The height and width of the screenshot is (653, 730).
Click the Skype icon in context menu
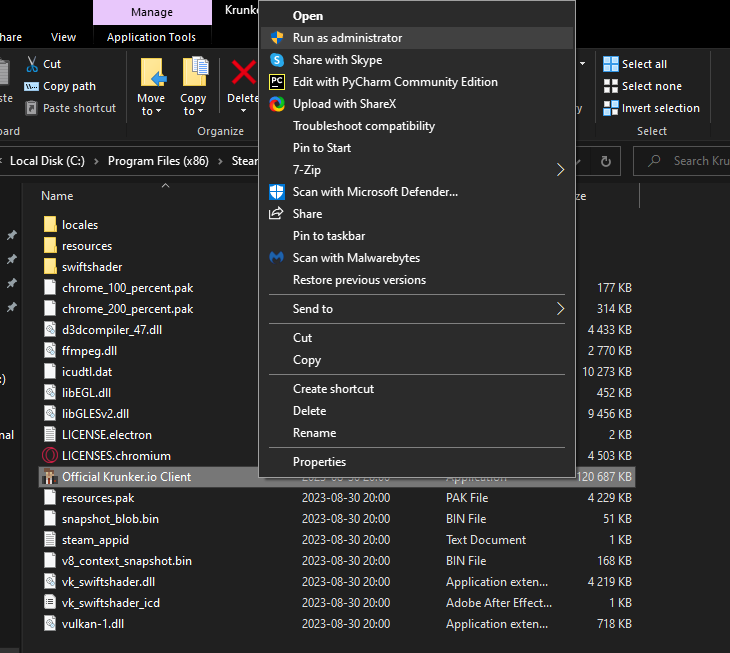(277, 60)
